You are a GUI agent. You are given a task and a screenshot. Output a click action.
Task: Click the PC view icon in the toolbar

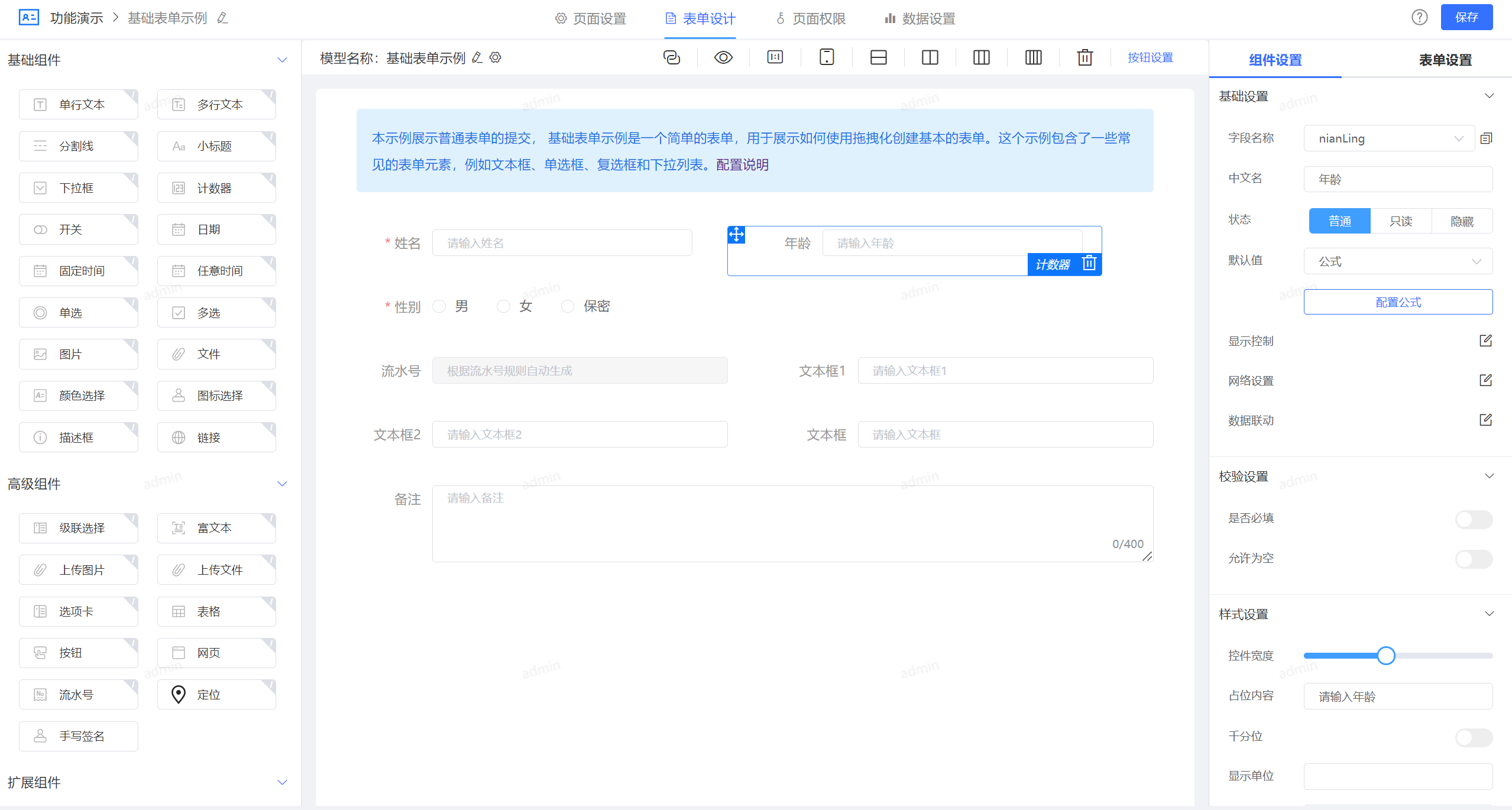[775, 57]
